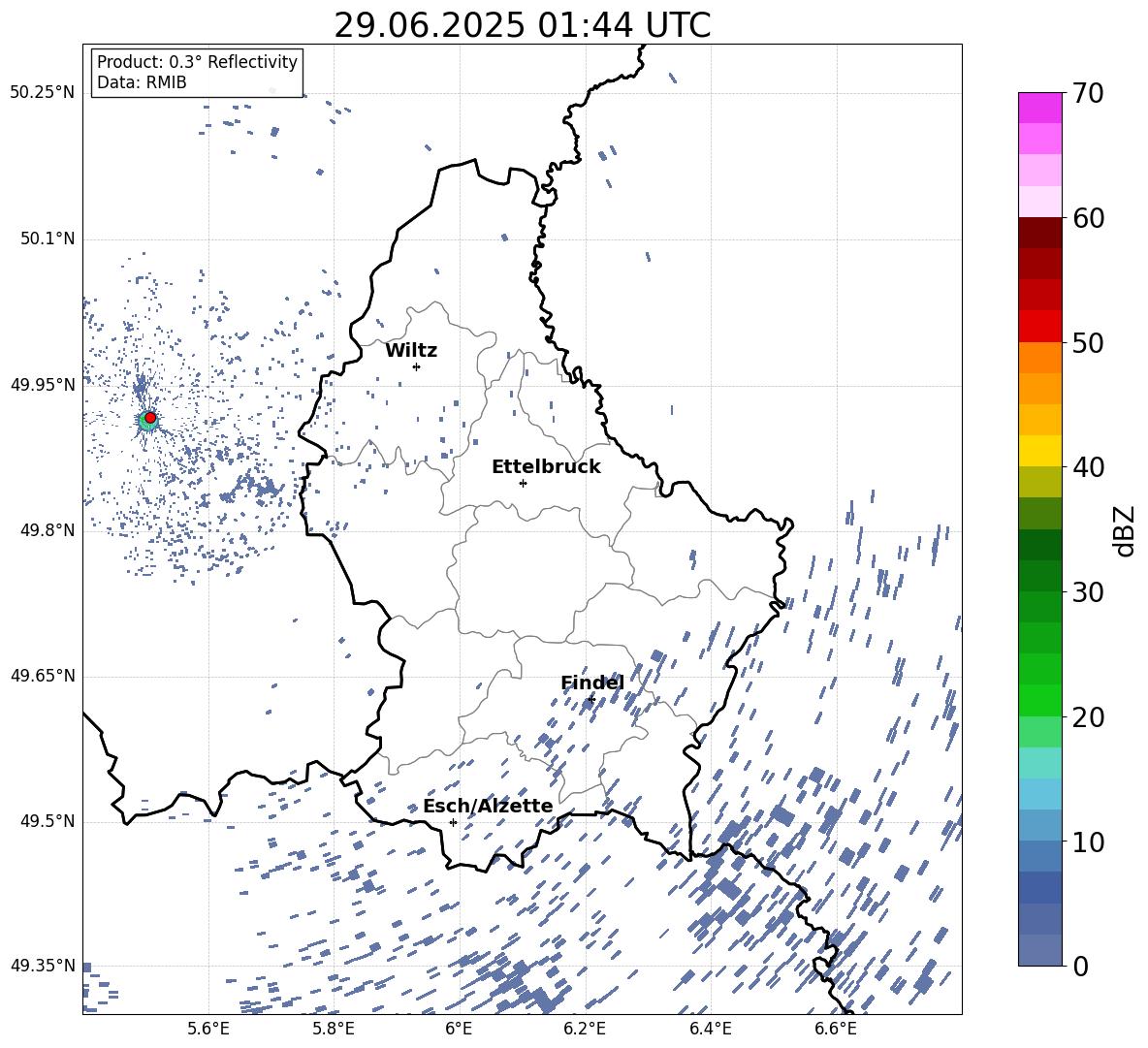
Task: Click the 'Product: 0.3° Reflectivity' text
Action: click(x=197, y=62)
